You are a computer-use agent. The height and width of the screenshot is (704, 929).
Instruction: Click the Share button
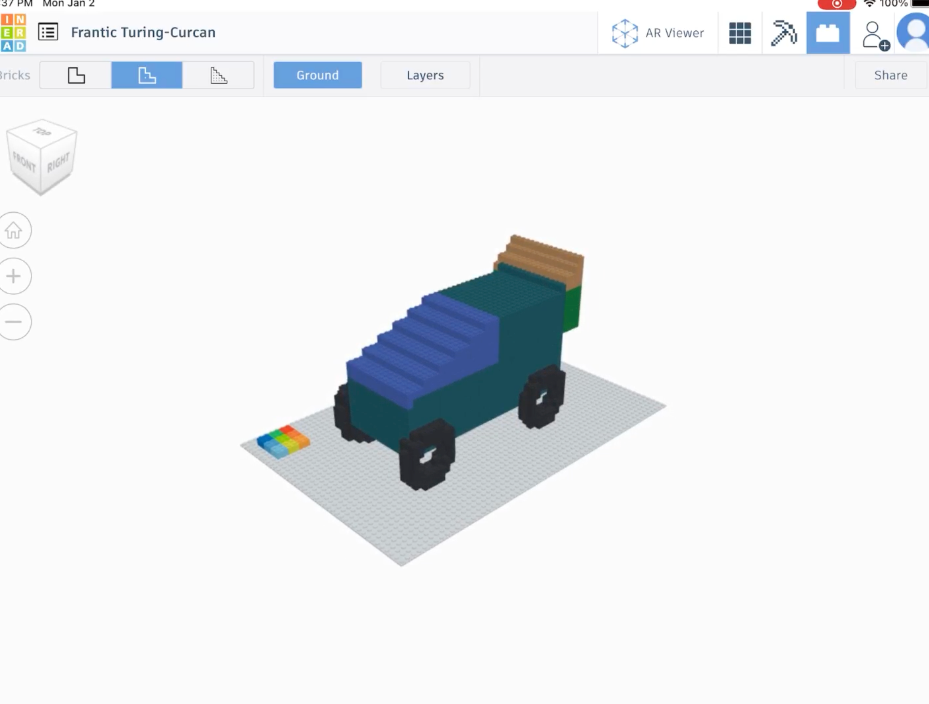[x=890, y=75]
